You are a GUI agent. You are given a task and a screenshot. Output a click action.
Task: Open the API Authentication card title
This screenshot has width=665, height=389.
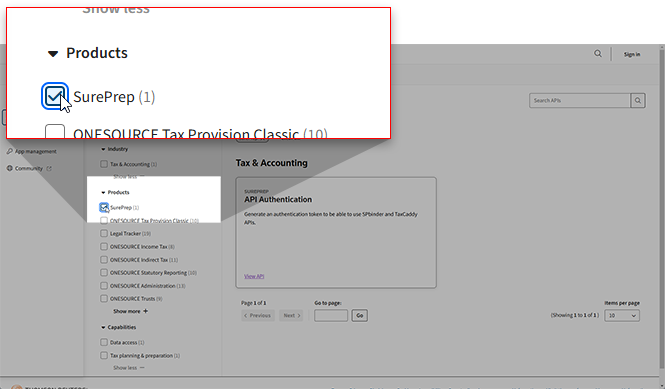(278, 199)
